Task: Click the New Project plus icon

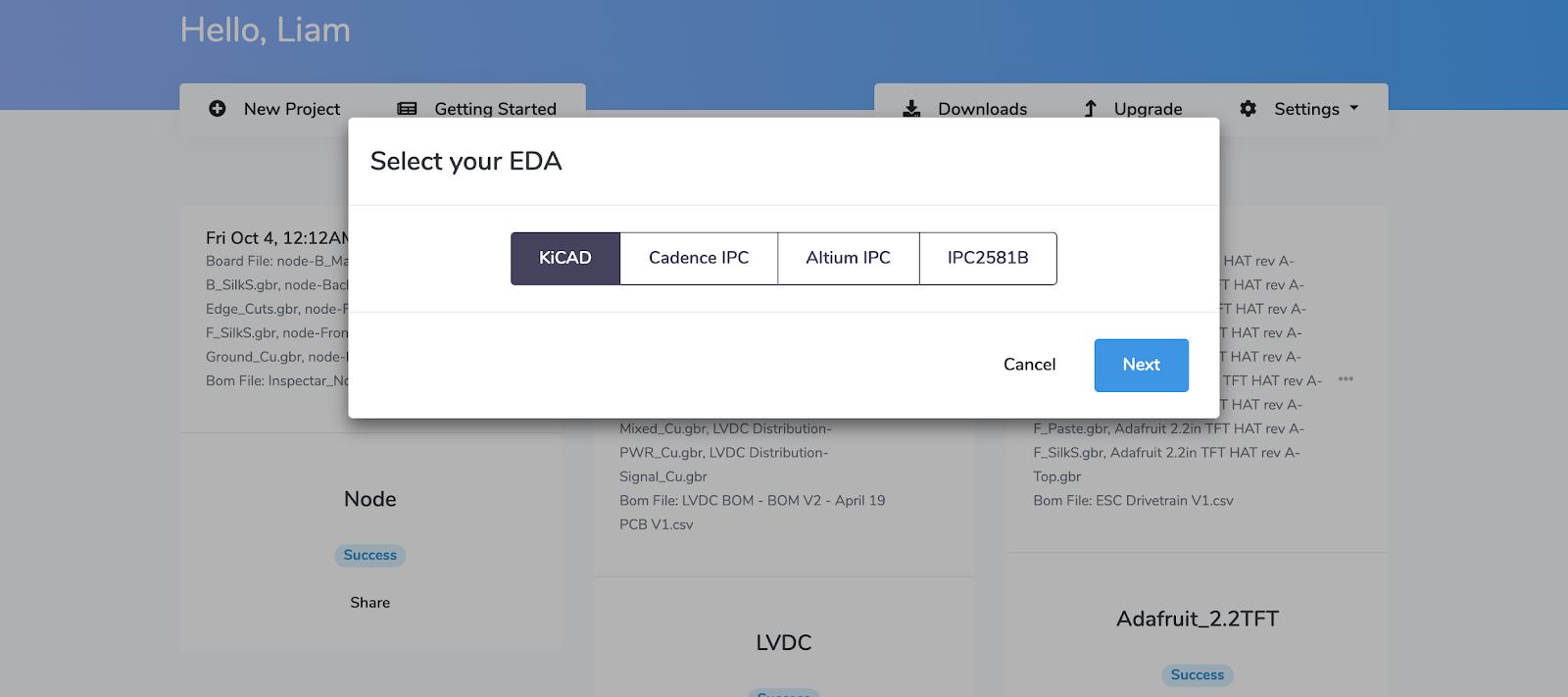Action: 218,109
